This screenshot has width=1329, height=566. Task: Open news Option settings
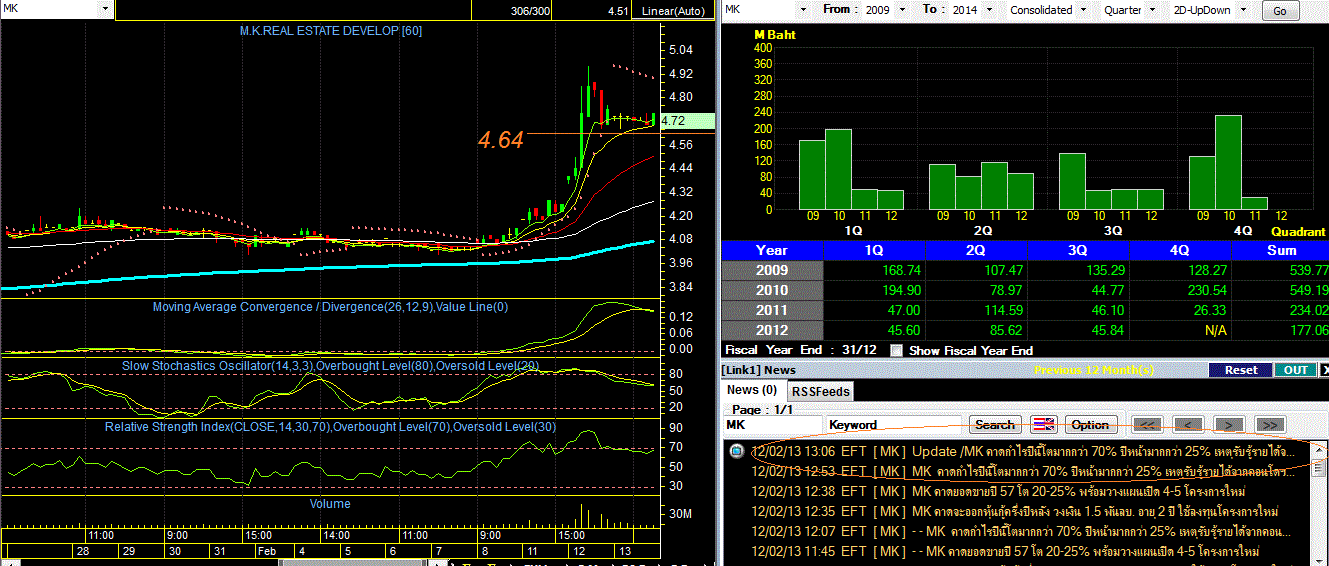tap(1090, 424)
